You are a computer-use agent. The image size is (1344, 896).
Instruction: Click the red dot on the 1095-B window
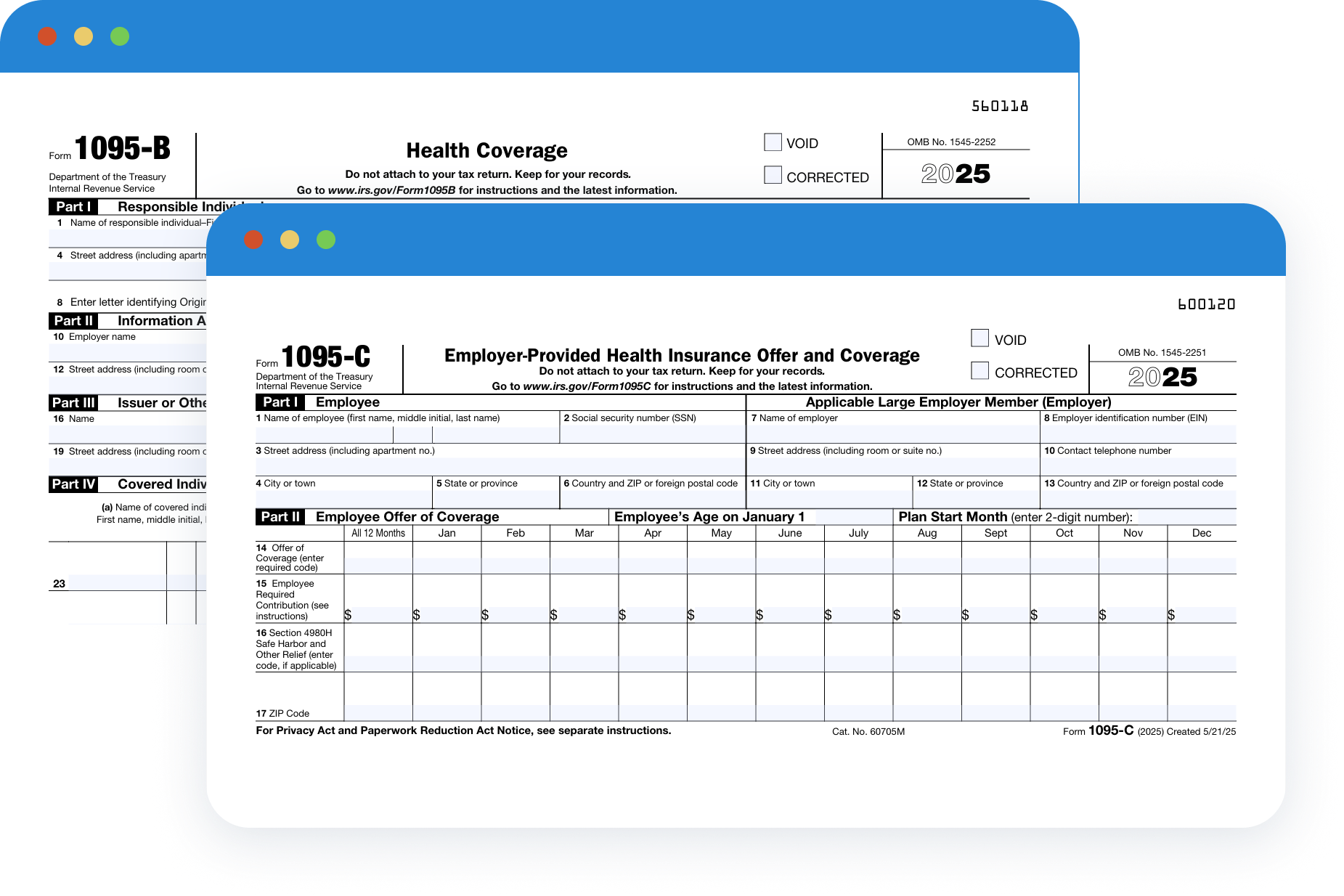(47, 36)
